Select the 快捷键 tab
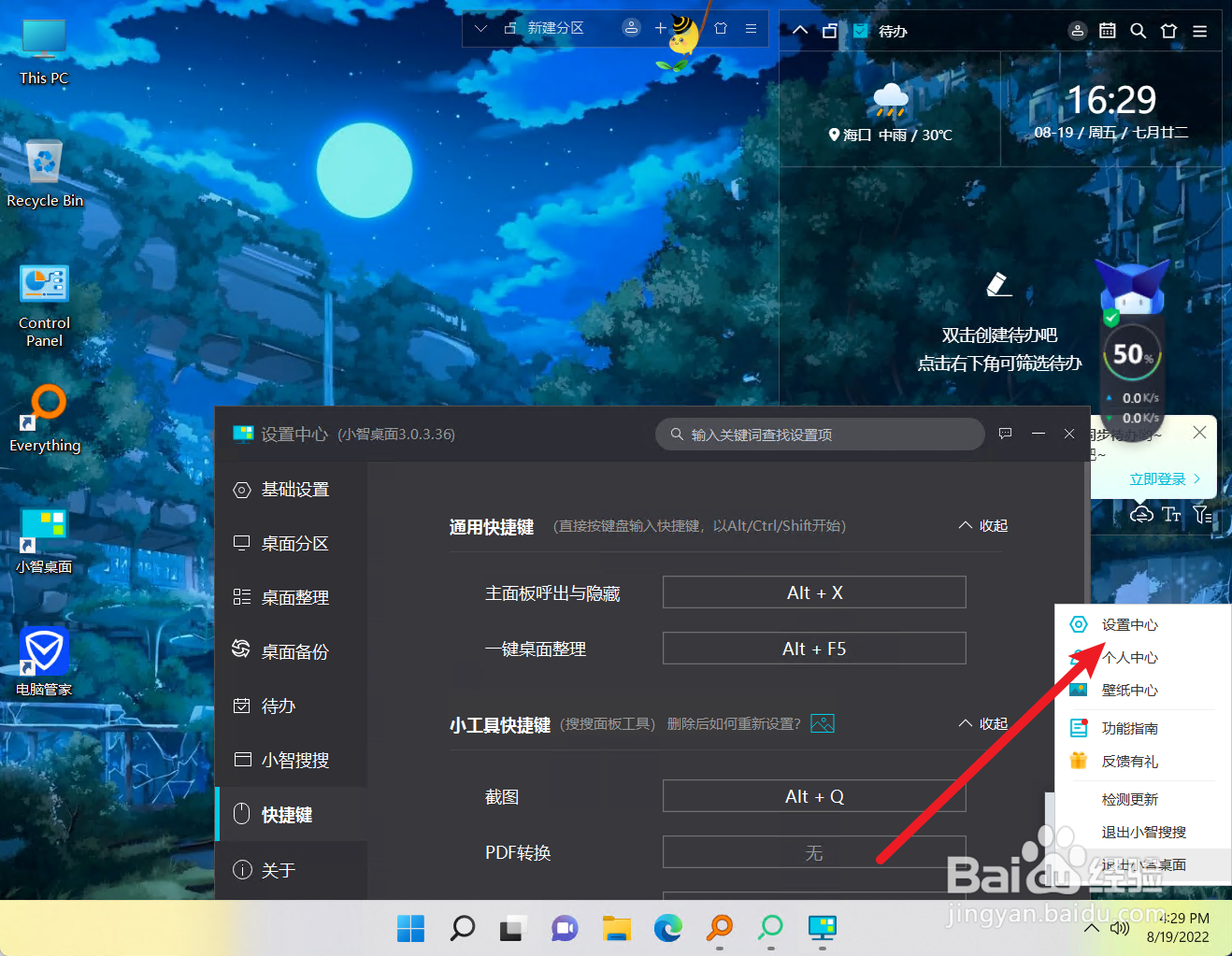This screenshot has width=1232, height=956. (292, 815)
